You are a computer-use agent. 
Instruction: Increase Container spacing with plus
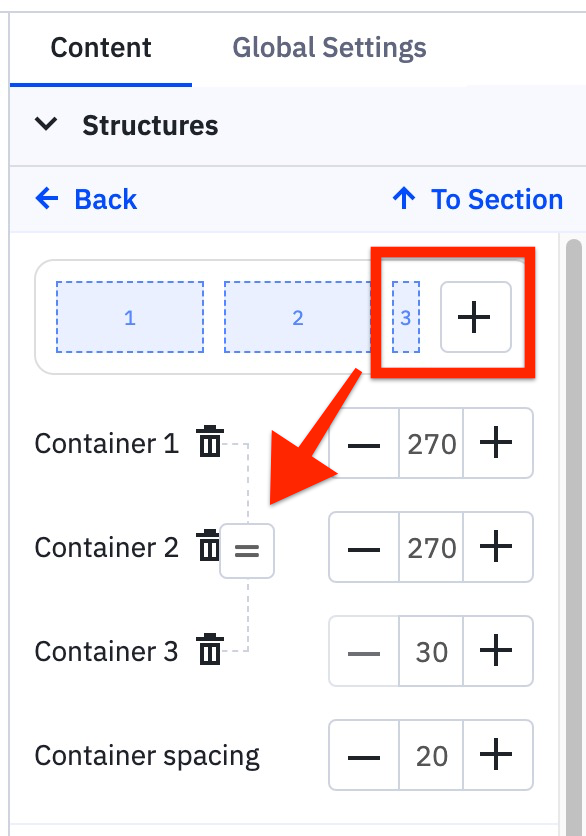tap(499, 755)
